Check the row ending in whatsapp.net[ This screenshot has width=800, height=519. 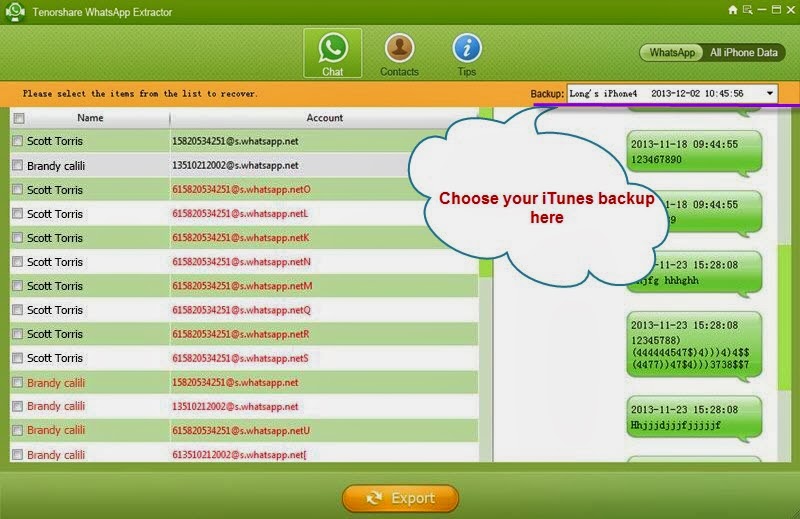[18, 454]
